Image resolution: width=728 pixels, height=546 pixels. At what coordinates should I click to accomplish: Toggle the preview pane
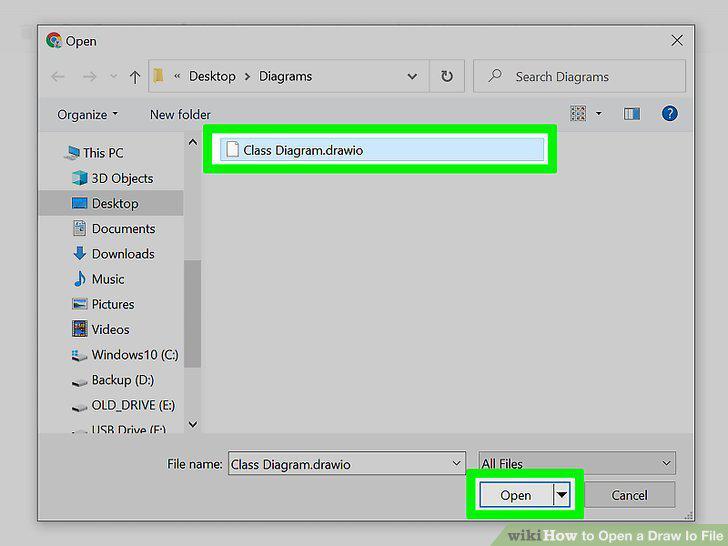[x=631, y=114]
